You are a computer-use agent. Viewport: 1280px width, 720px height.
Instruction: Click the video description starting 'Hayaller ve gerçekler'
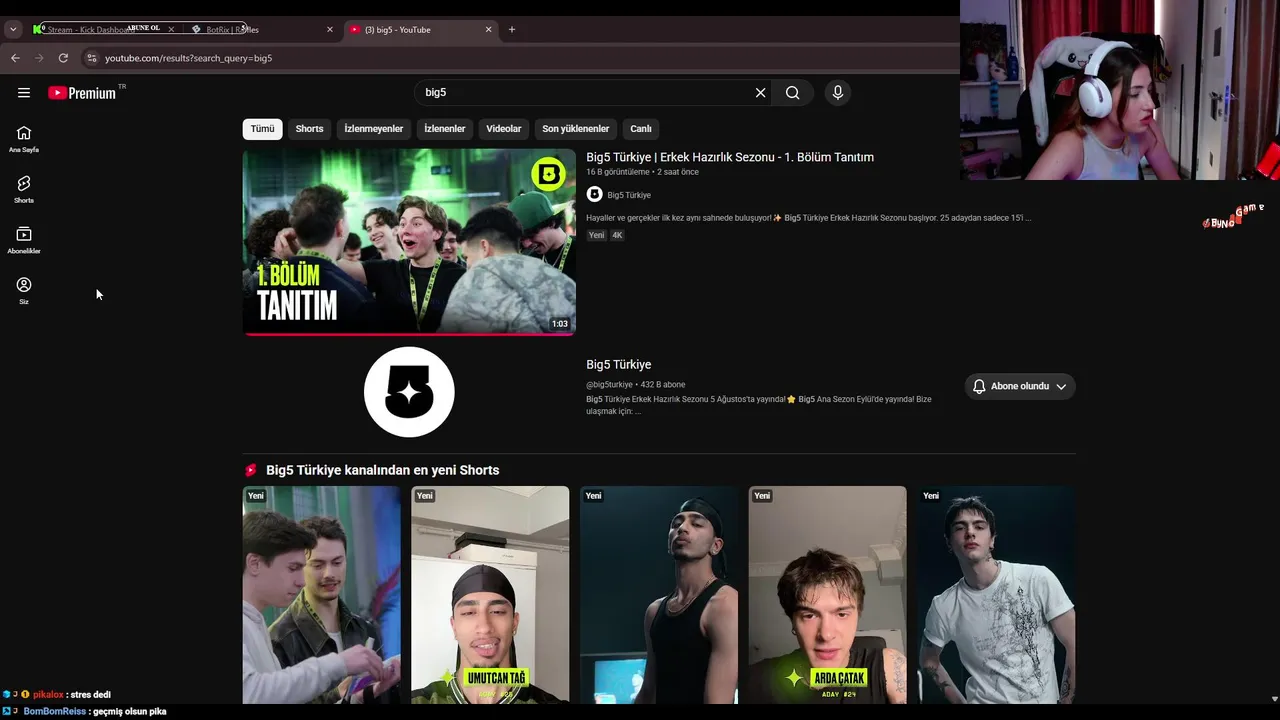(809, 218)
